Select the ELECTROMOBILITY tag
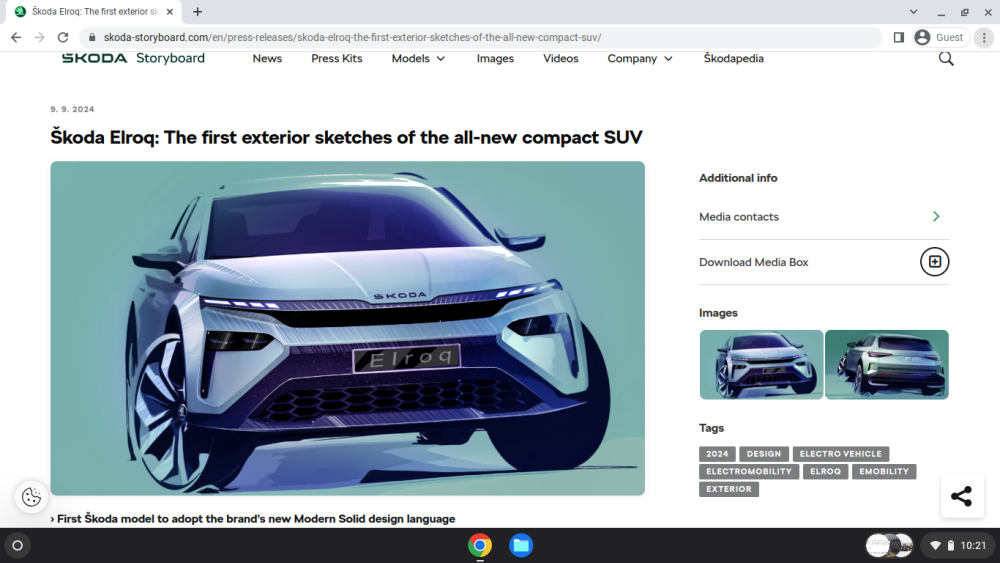This screenshot has width=1000, height=563. pyautogui.click(x=749, y=472)
